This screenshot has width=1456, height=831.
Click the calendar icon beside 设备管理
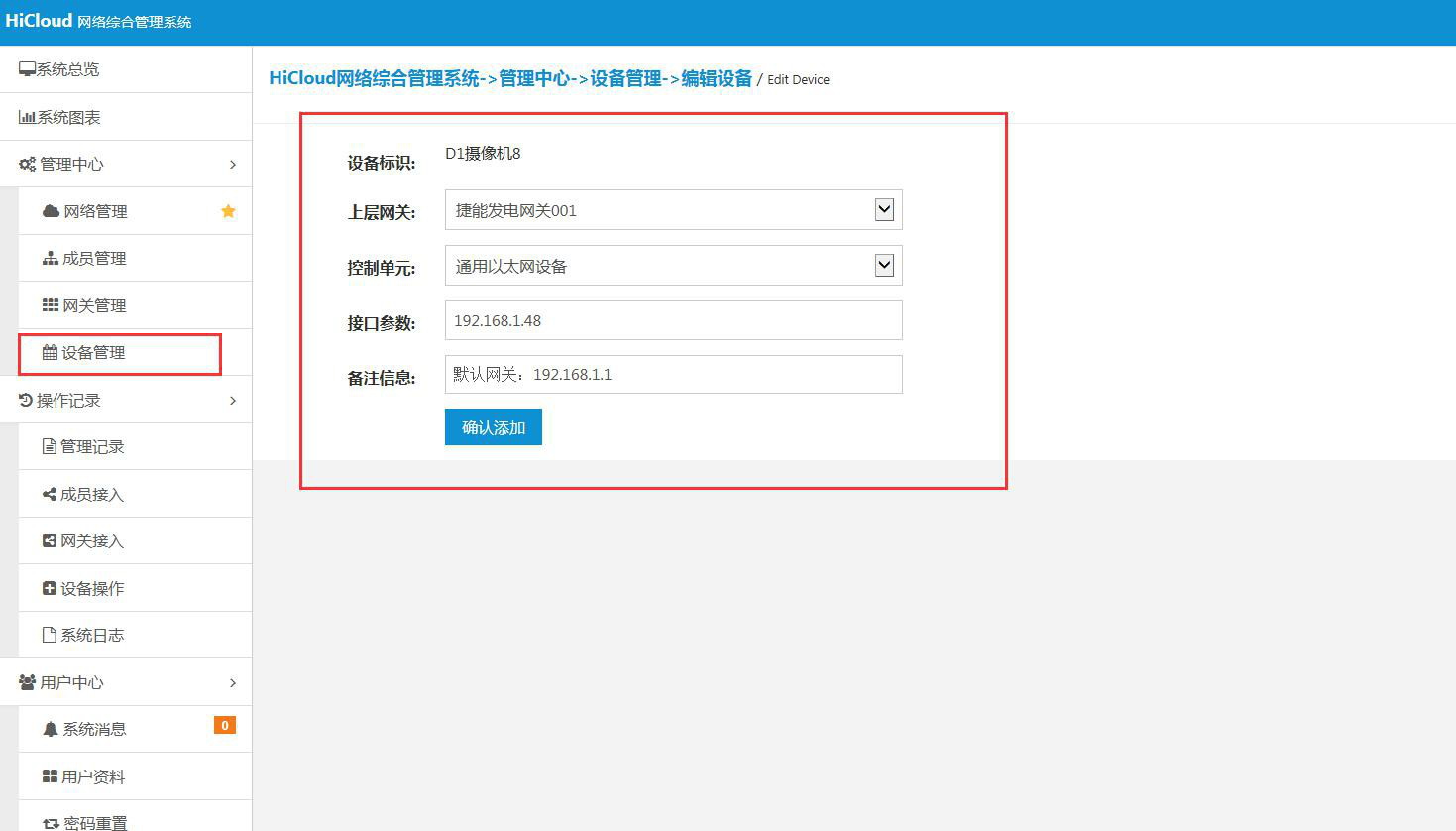51,352
